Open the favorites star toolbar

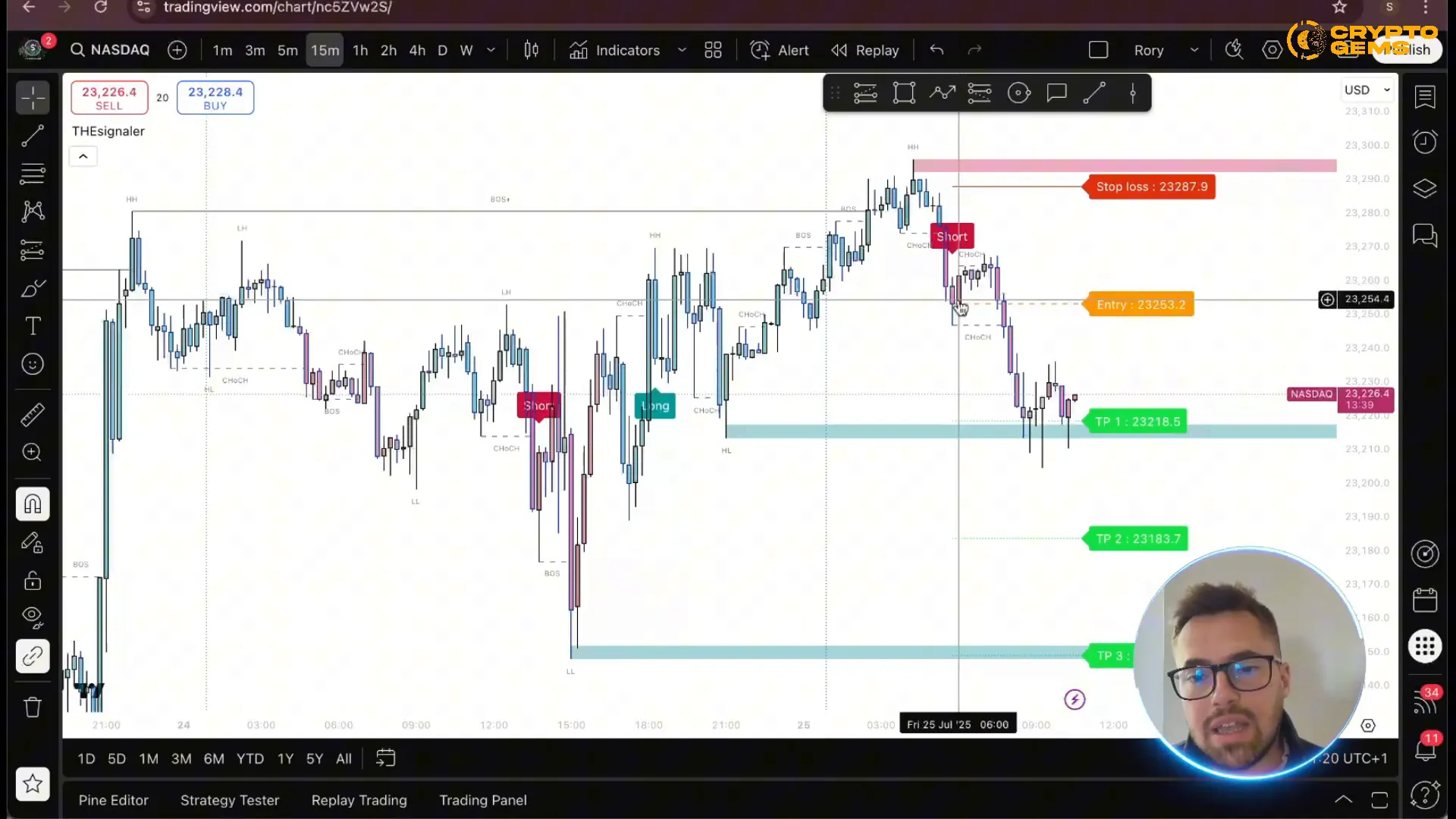(33, 784)
